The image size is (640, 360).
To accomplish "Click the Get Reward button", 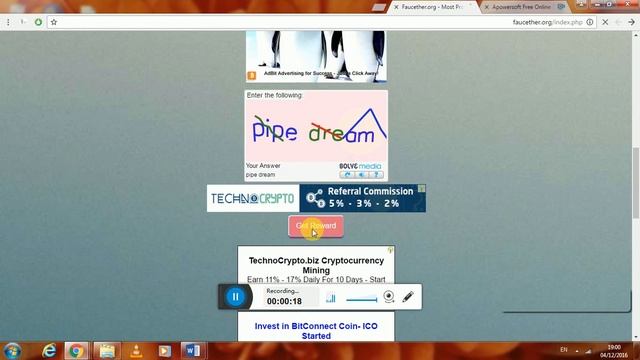I will tap(316, 226).
